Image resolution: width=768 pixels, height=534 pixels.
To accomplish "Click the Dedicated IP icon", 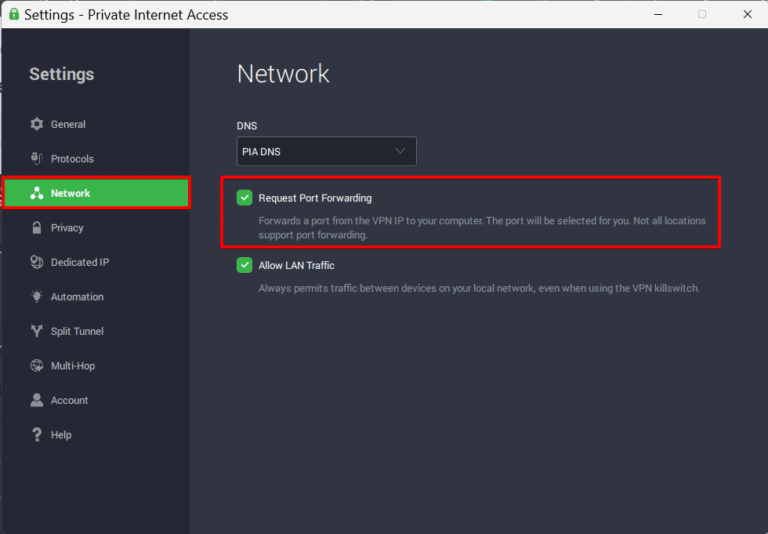I will point(37,262).
